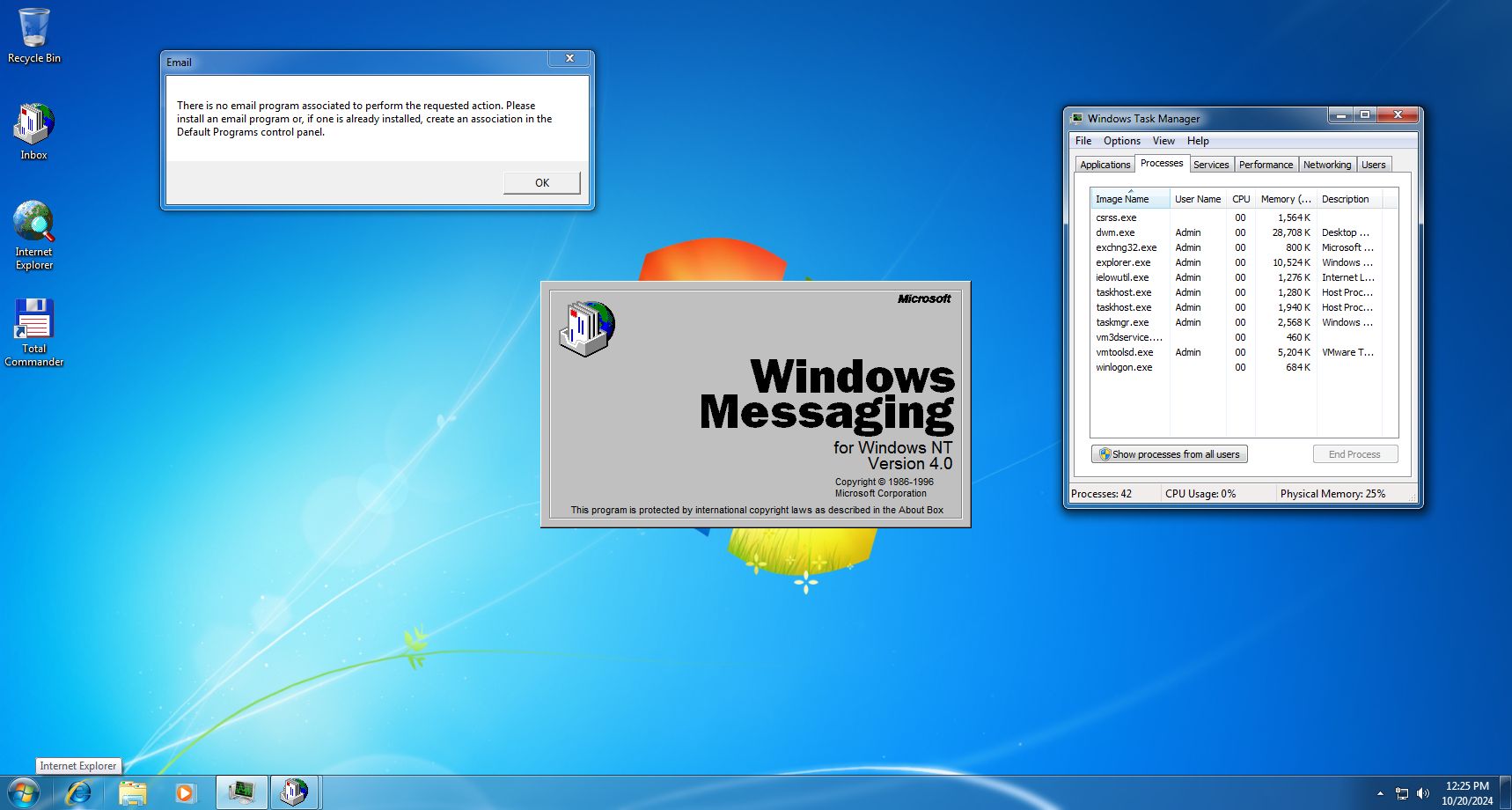This screenshot has width=1512, height=810.
Task: Select the vmtoolsd.exe process row
Action: tap(1237, 352)
